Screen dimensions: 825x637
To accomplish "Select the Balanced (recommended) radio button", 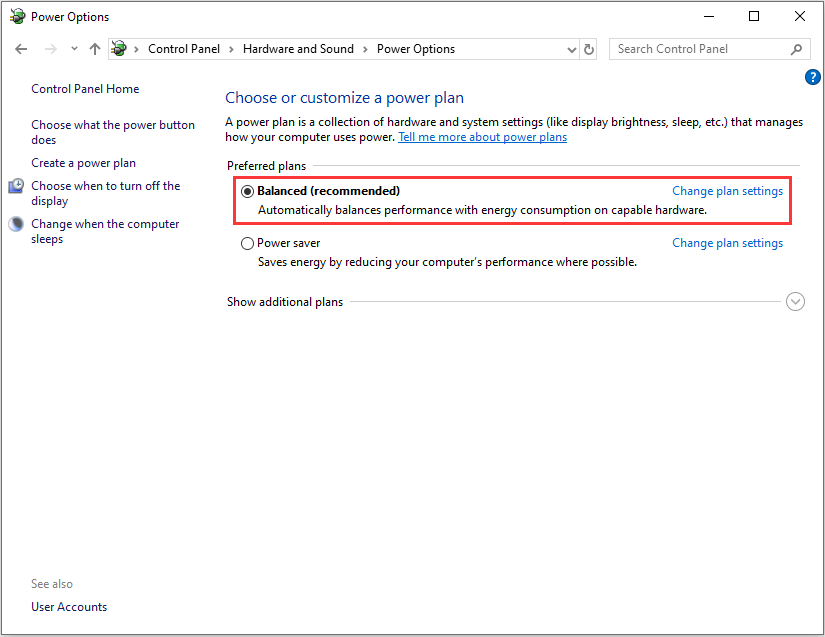I will pyautogui.click(x=247, y=191).
